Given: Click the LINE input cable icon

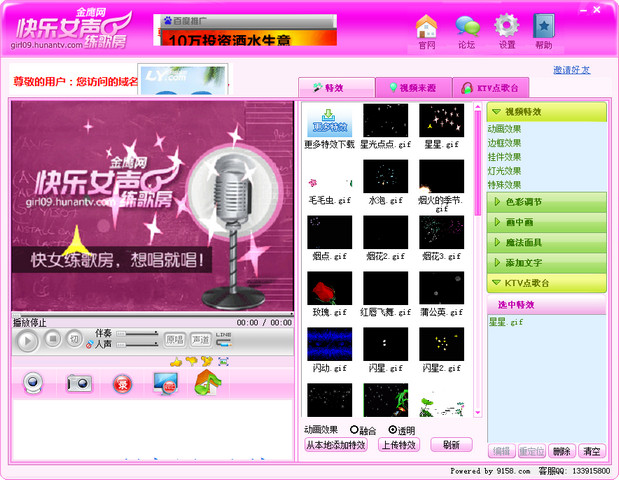Looking at the screenshot, I should coord(224,339).
